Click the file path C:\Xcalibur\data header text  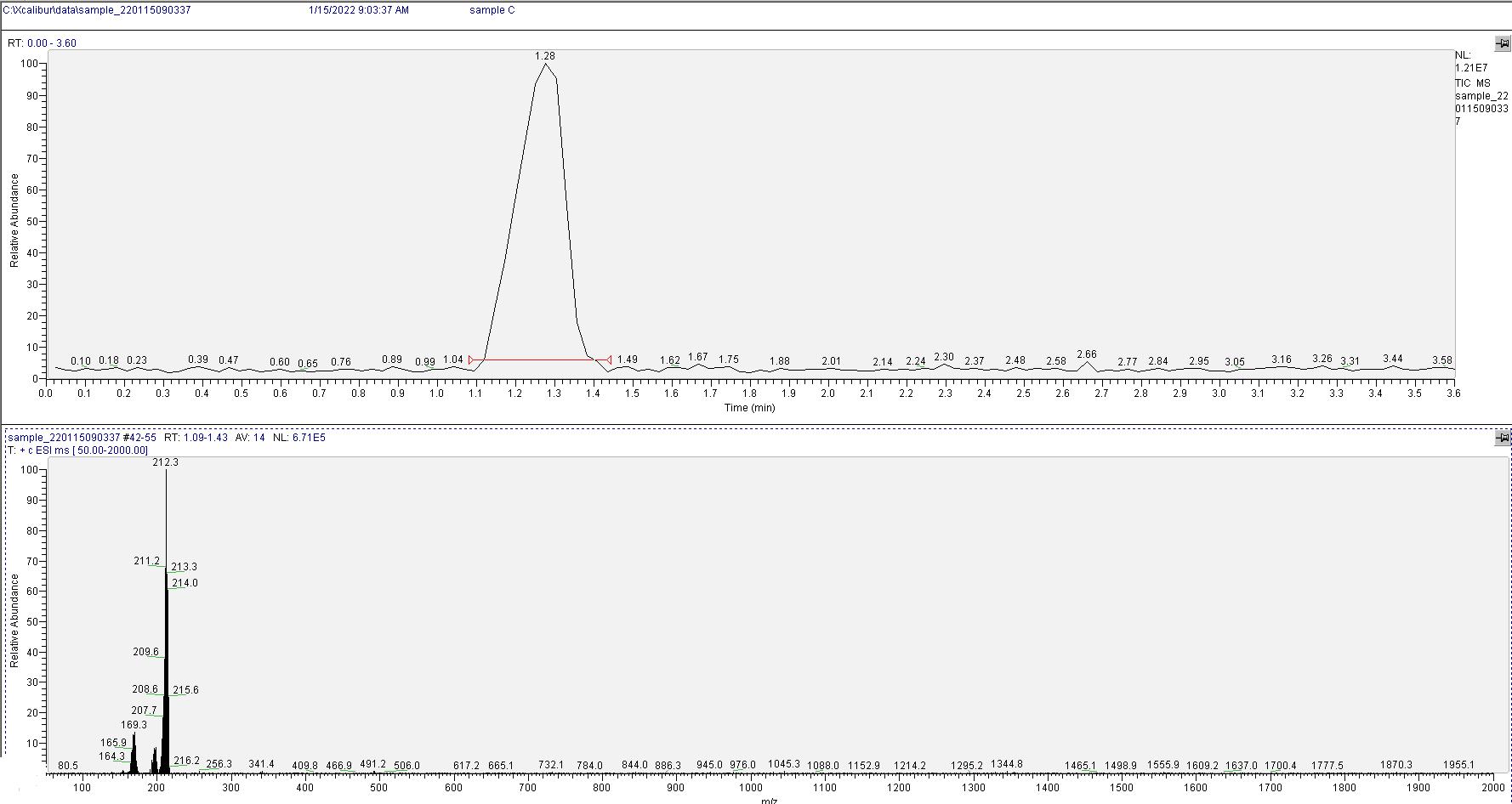click(x=97, y=10)
